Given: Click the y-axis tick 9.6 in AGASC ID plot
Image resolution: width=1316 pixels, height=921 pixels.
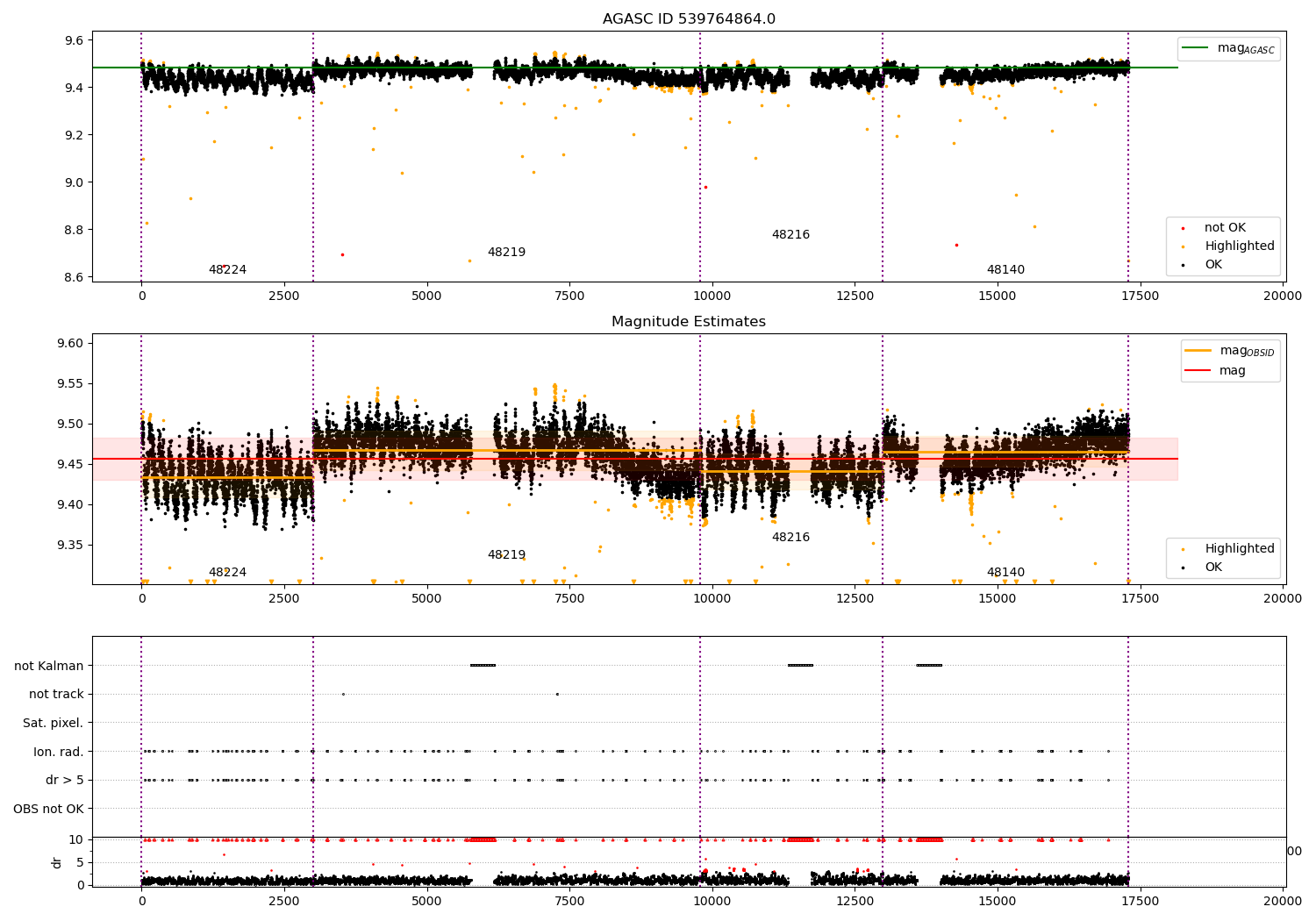Looking at the screenshot, I should pyautogui.click(x=75, y=41).
